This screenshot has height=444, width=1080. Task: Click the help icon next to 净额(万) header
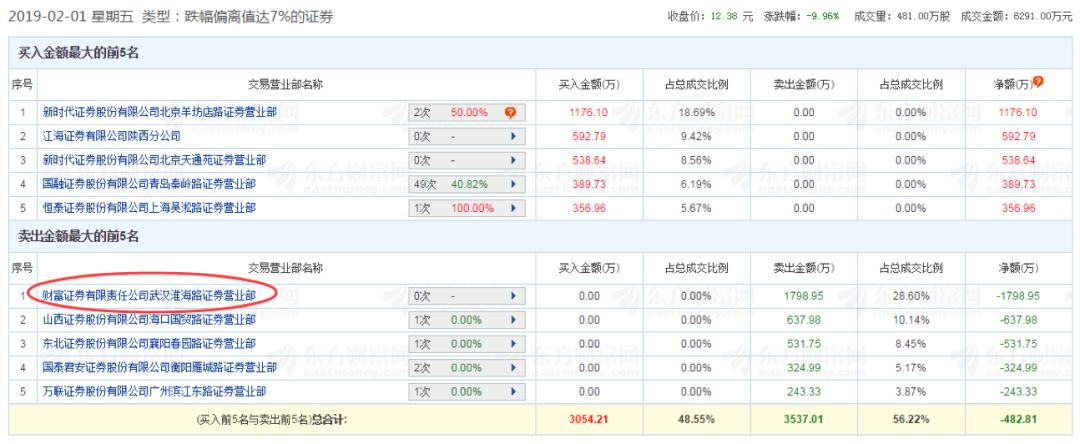point(1038,81)
